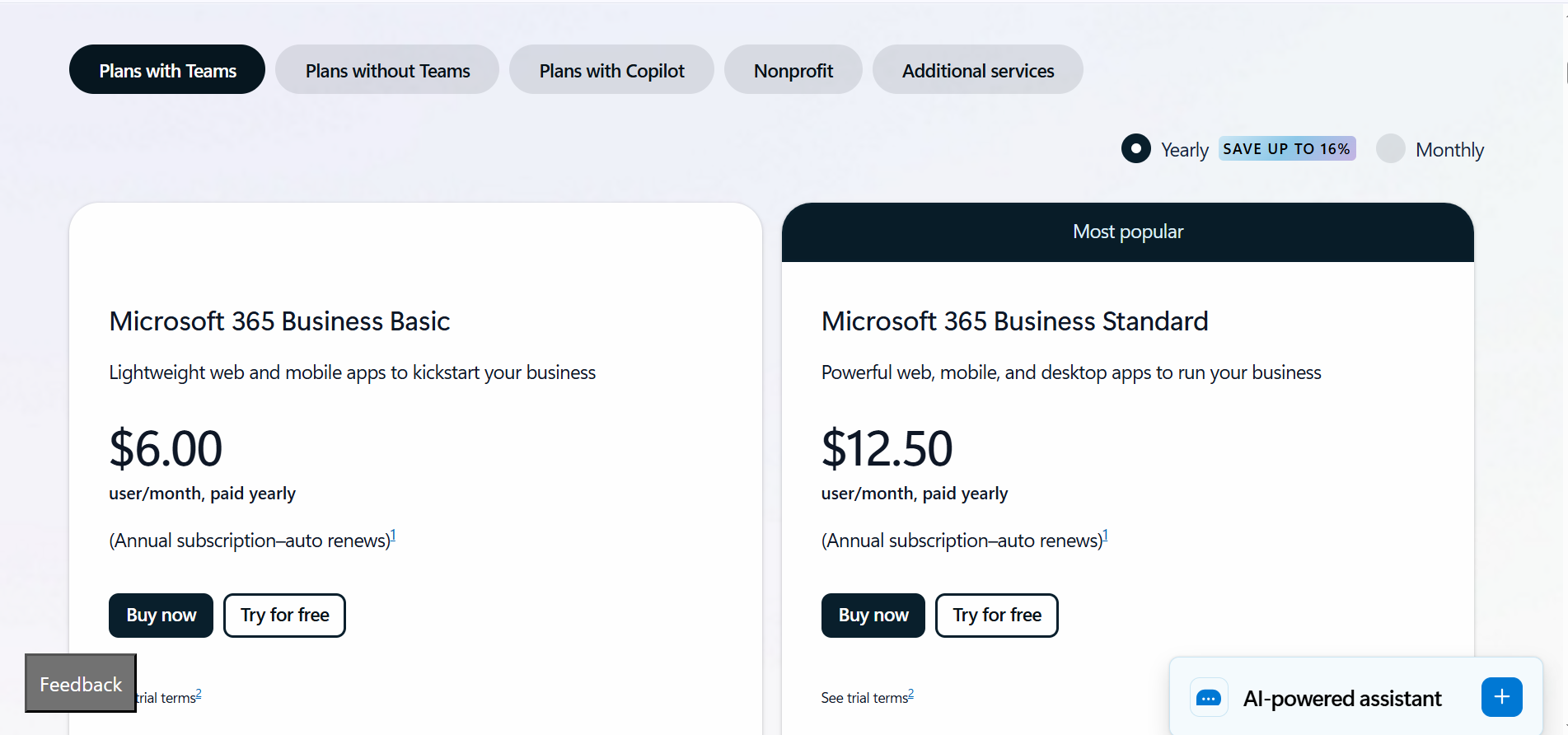Select the Monthly billing radio button
Image resolution: width=1568 pixels, height=735 pixels.
coord(1391,148)
